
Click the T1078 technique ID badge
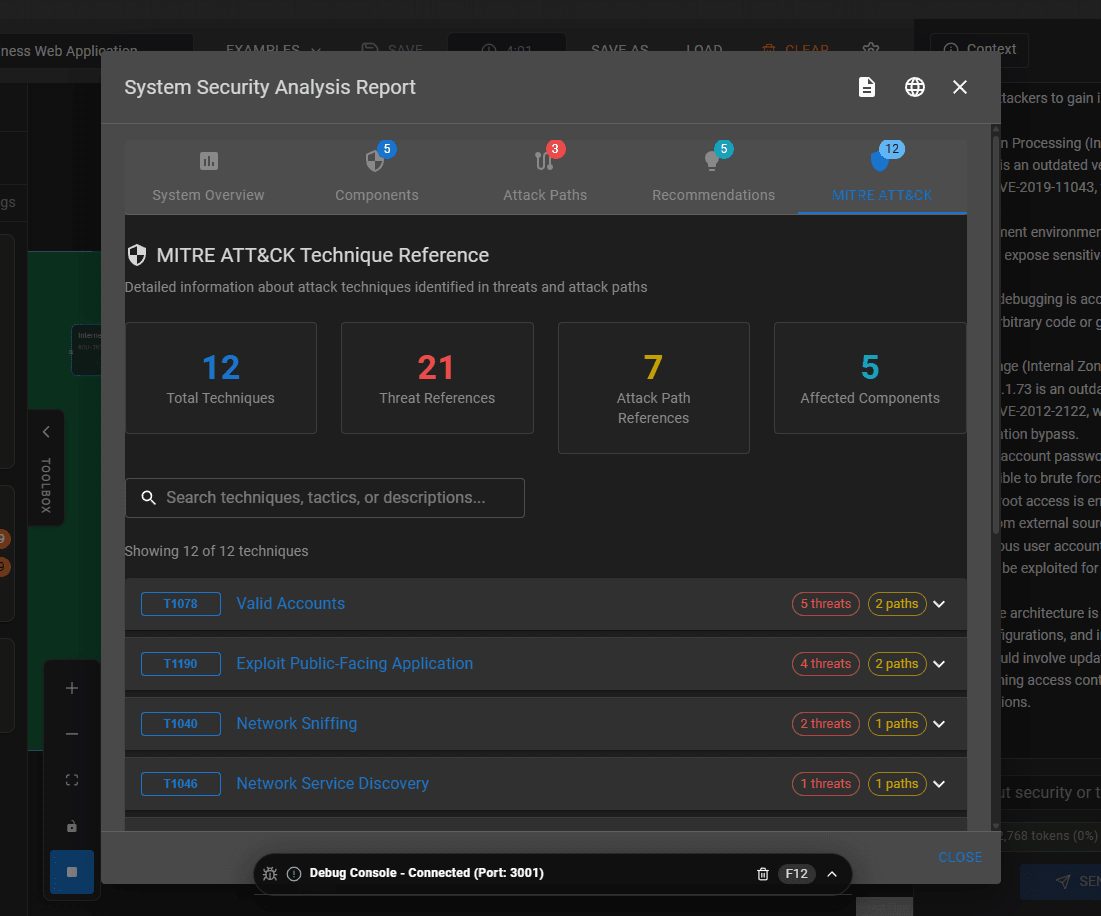click(180, 604)
